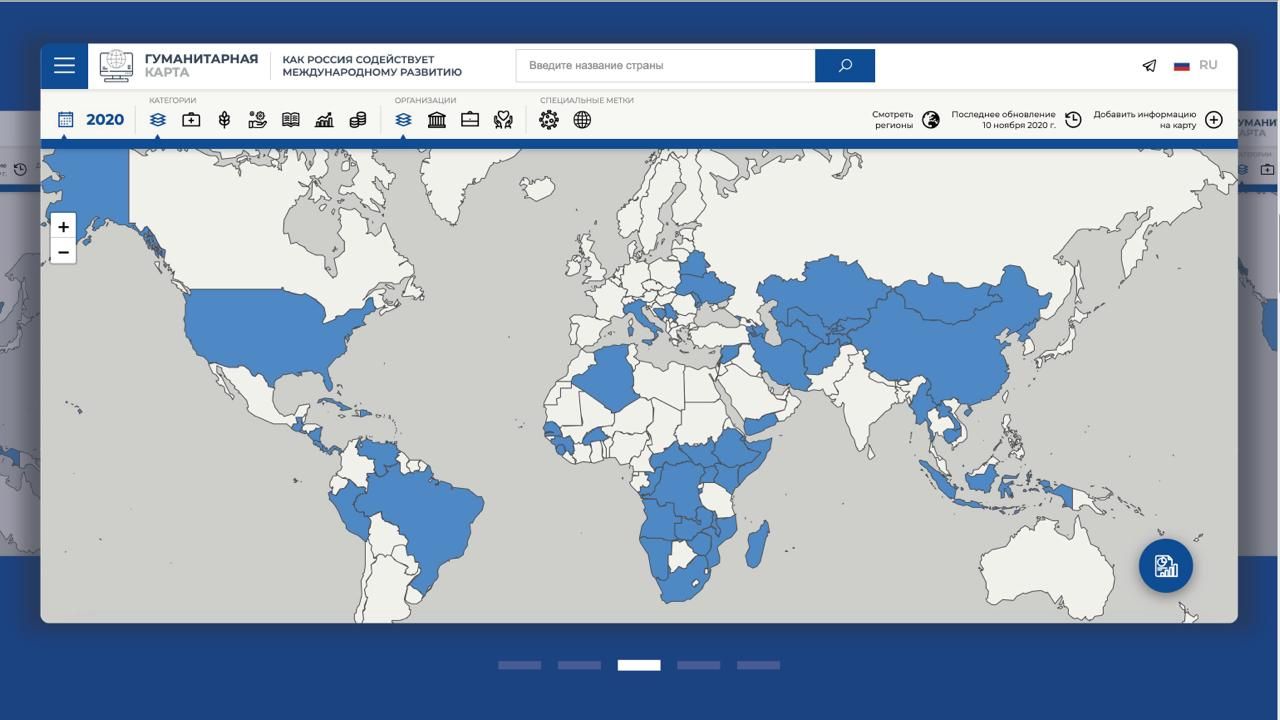
Task: Click the КАТЕГОРИИ label
Action: pyautogui.click(x=173, y=100)
